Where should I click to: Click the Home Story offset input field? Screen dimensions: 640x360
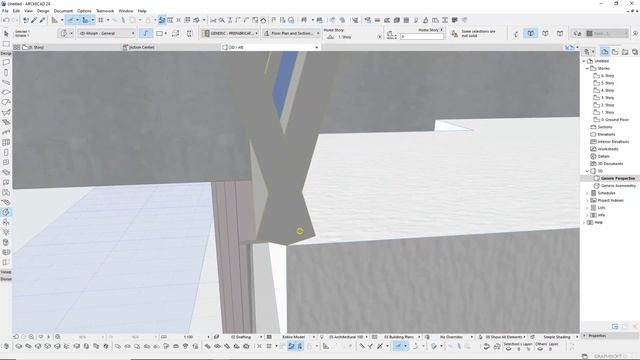coord(422,37)
